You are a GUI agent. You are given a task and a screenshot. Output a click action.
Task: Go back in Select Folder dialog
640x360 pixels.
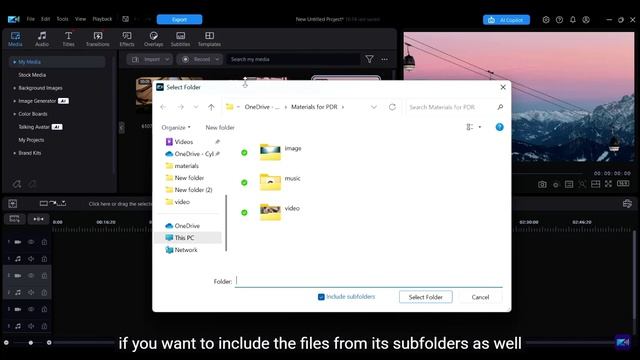pyautogui.click(x=163, y=107)
